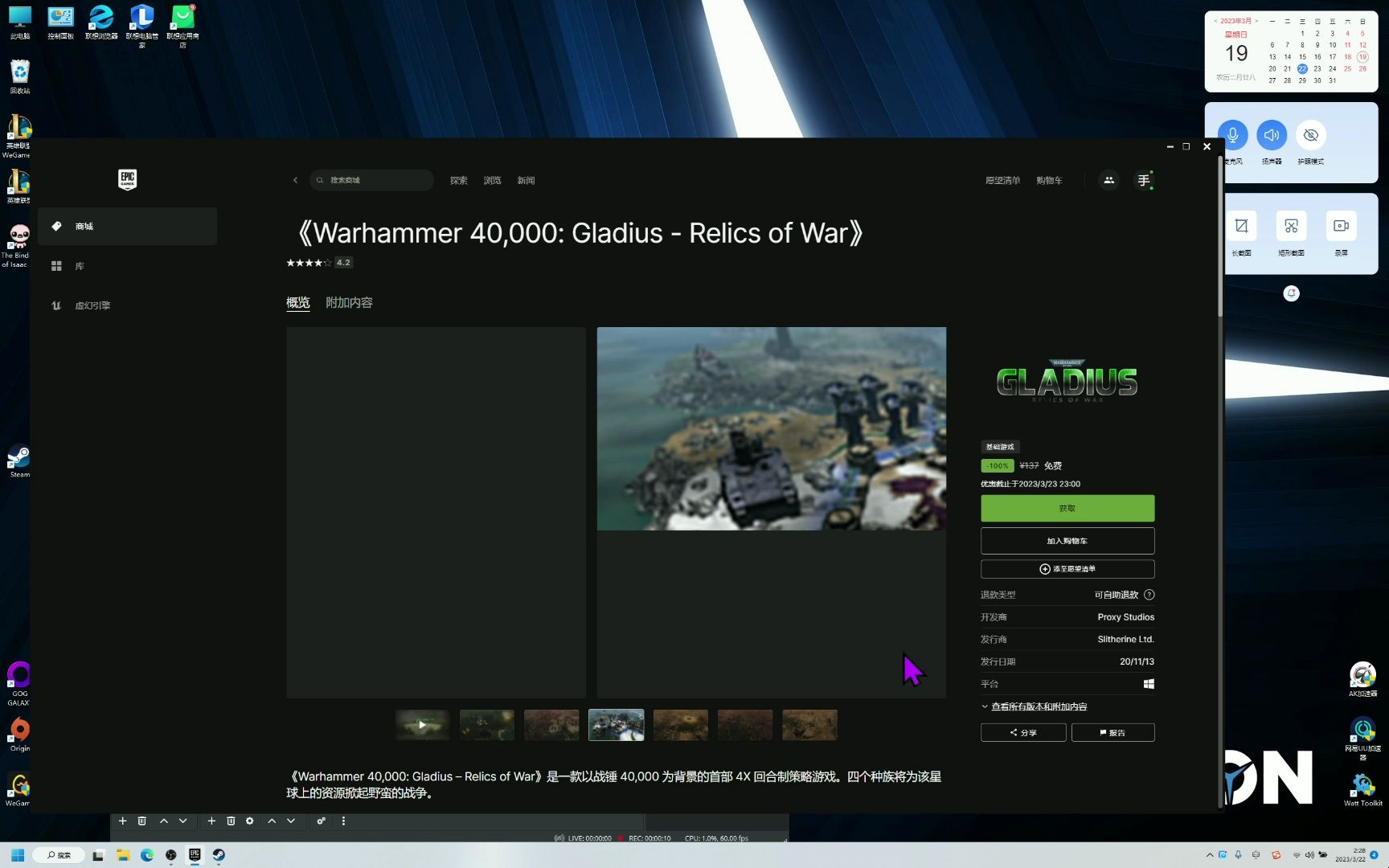Viewport: 1389px width, 868px height.
Task: Select the sixth screenshot thumbnail
Action: [745, 725]
